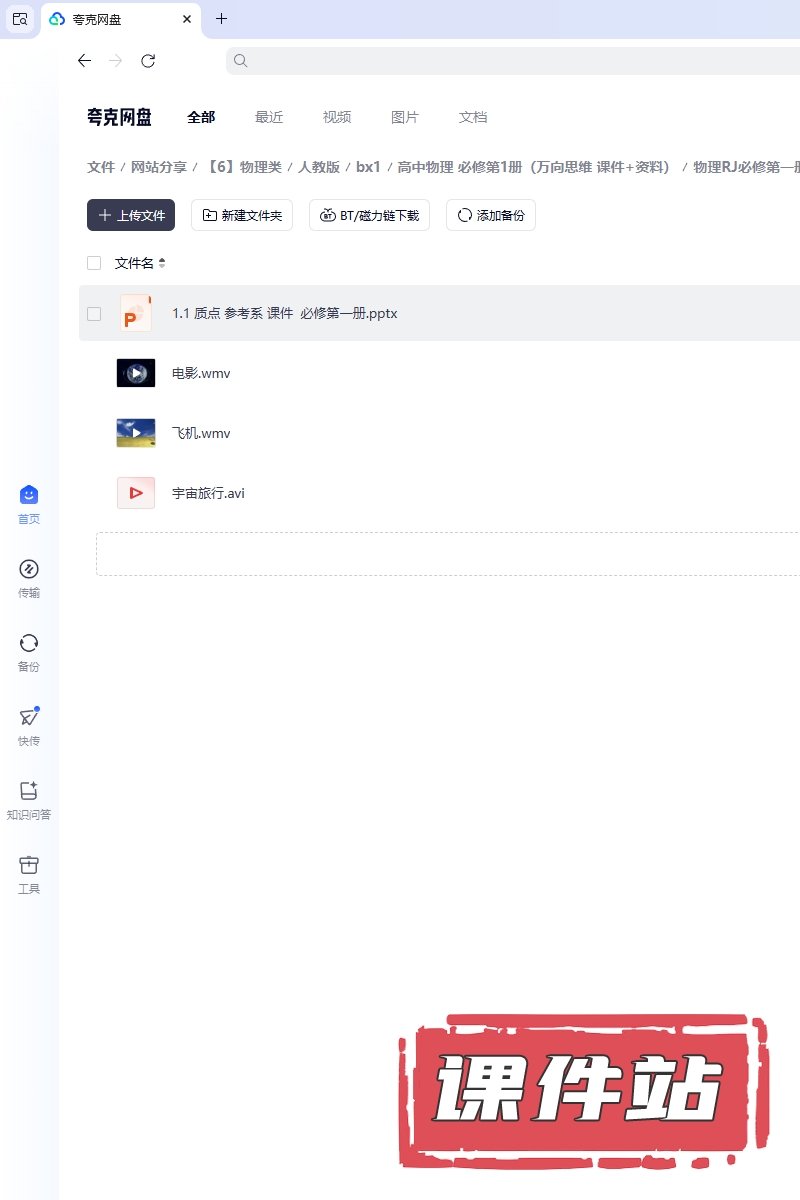Check the box for 1.1 质点 参考系 pptx file
This screenshot has width=800, height=1200.
[x=94, y=313]
